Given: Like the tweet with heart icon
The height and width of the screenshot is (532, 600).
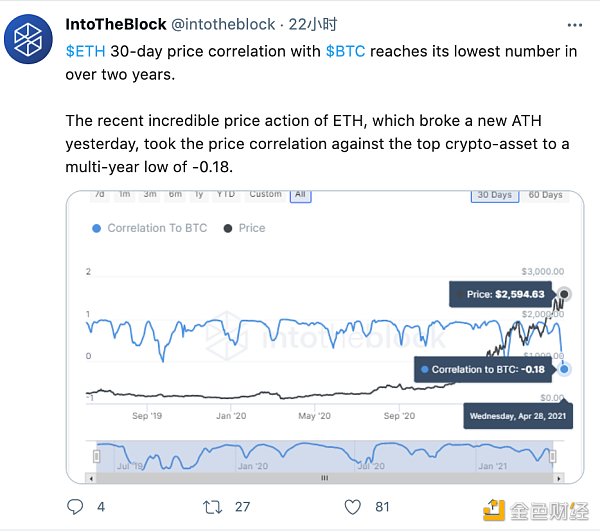Looking at the screenshot, I should (350, 507).
